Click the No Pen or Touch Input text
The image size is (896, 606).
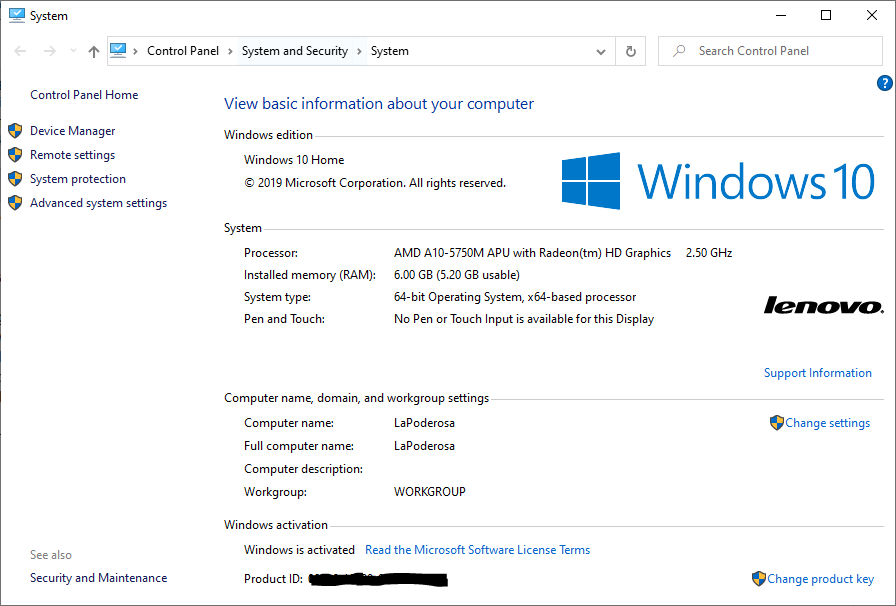(x=524, y=319)
